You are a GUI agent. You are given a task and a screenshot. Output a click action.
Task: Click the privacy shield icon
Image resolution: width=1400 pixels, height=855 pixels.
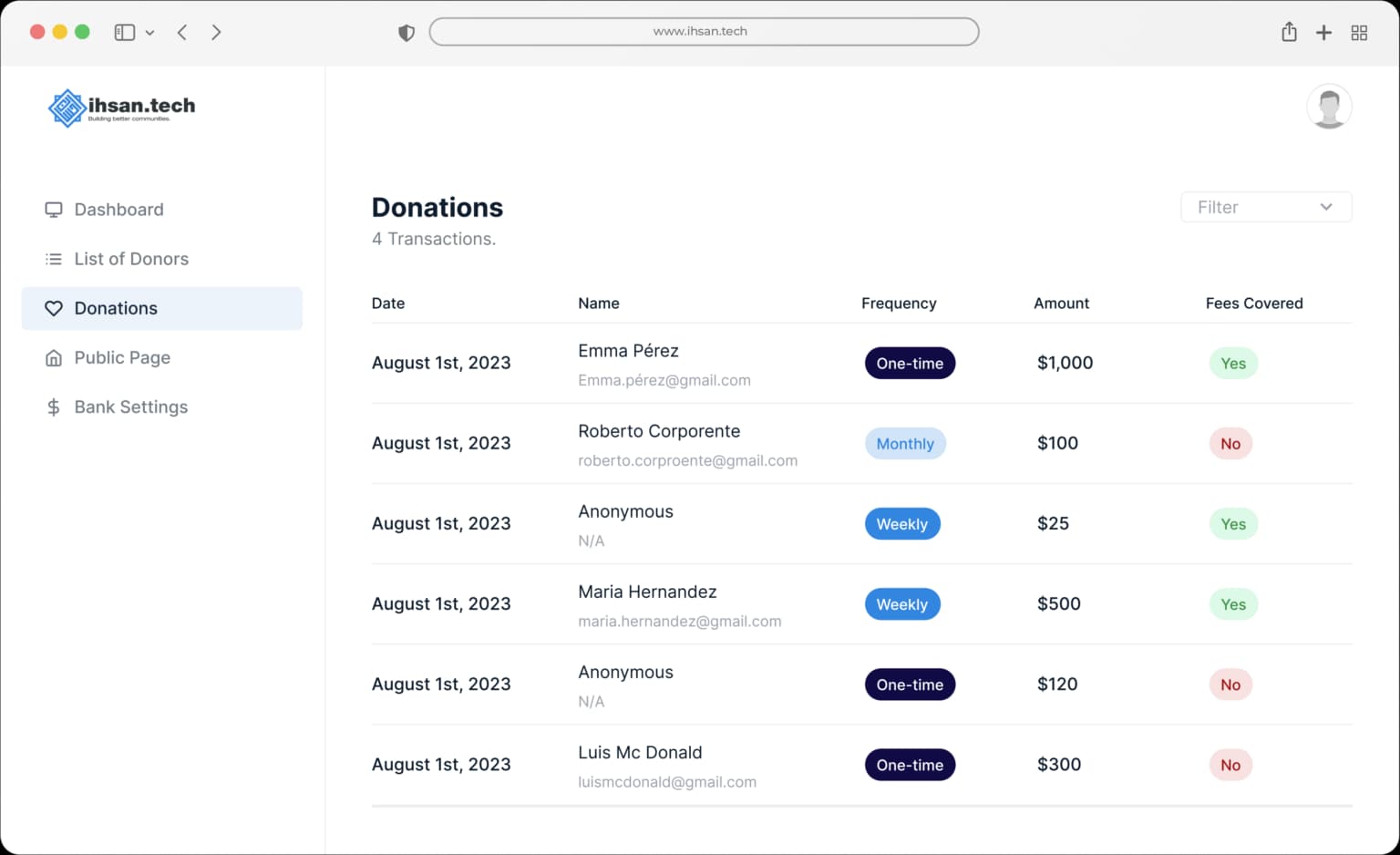pyautogui.click(x=407, y=33)
